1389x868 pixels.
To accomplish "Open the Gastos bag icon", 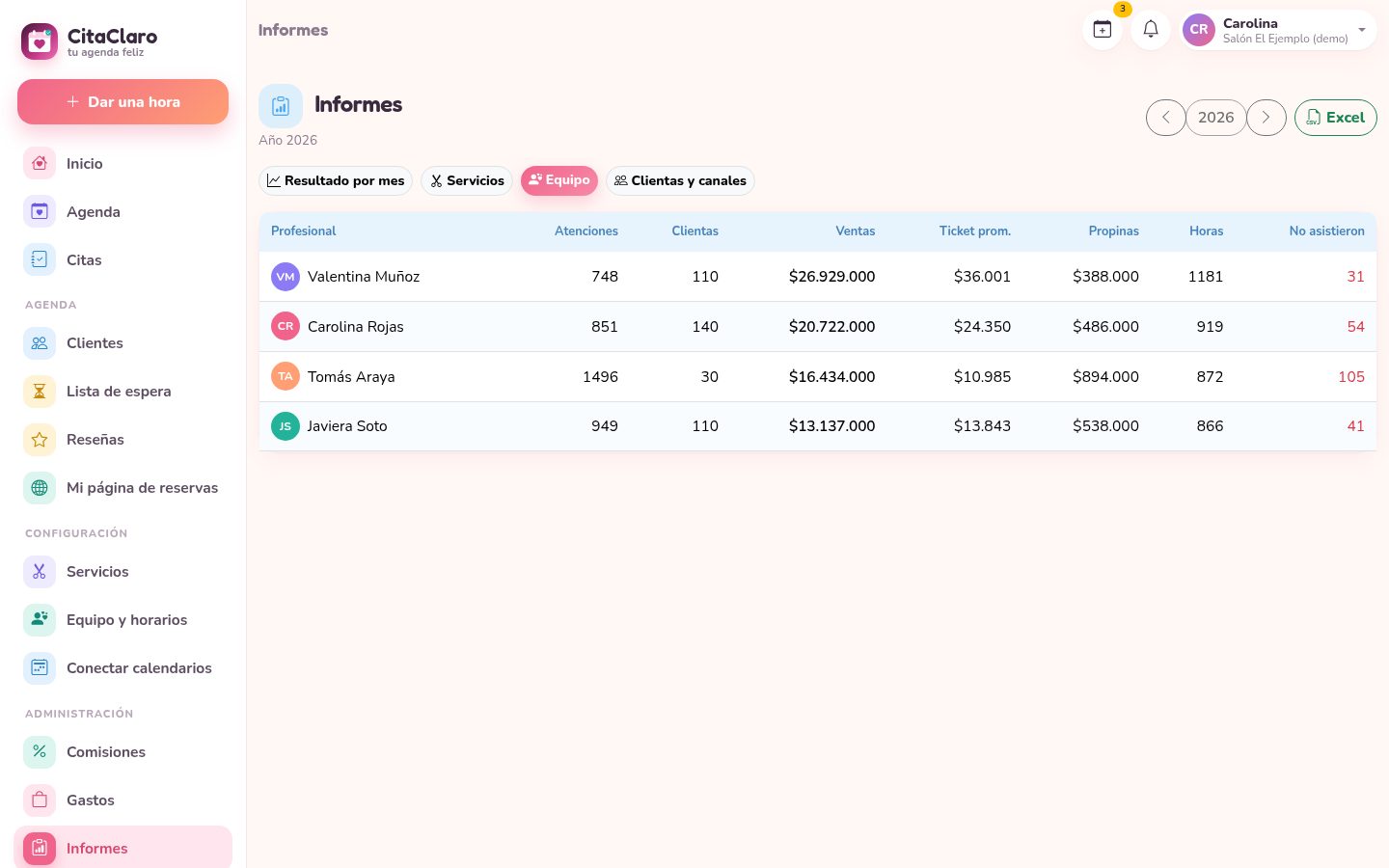I will (40, 800).
